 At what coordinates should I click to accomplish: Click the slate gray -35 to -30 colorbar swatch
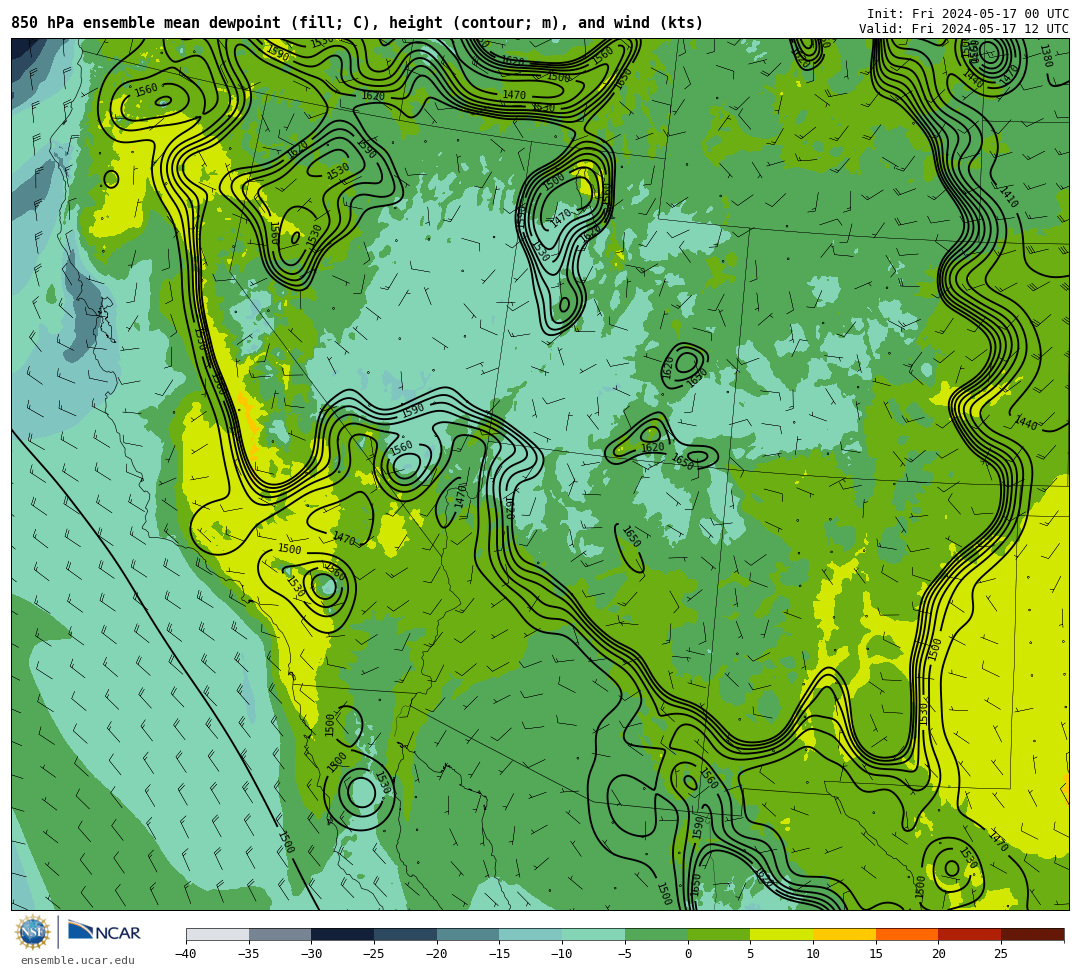click(280, 934)
